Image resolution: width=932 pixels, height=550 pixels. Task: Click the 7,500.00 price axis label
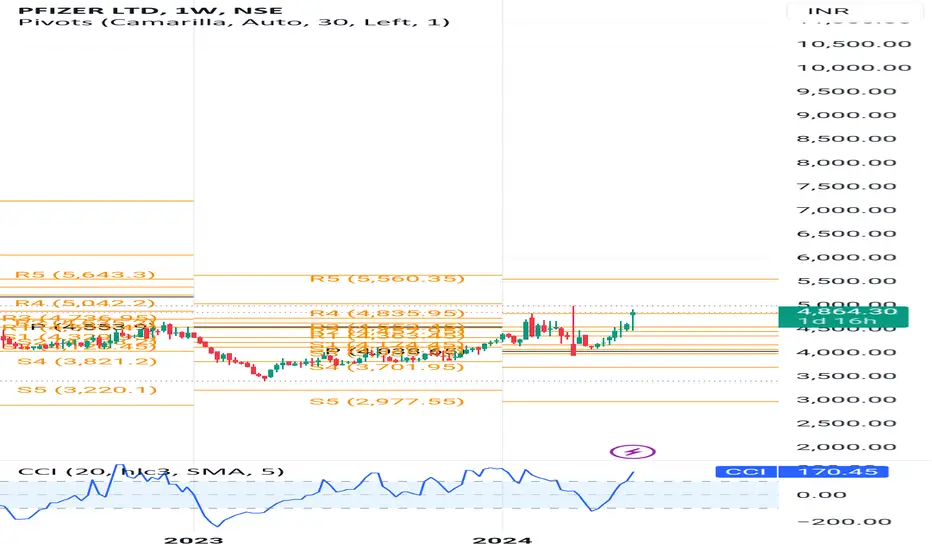[x=846, y=187]
